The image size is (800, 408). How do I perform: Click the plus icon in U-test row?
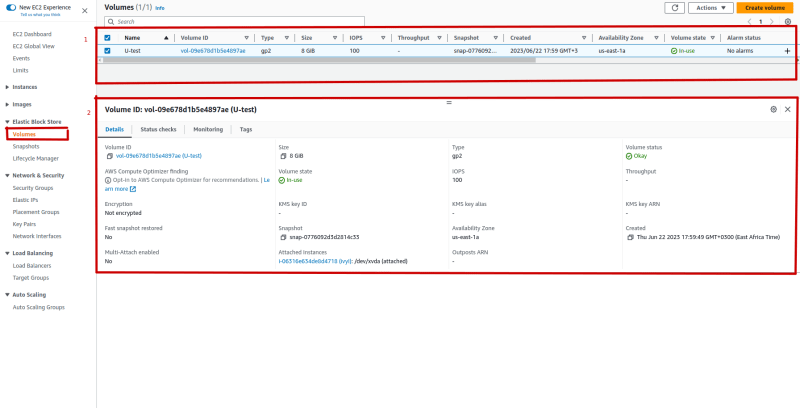(787, 51)
